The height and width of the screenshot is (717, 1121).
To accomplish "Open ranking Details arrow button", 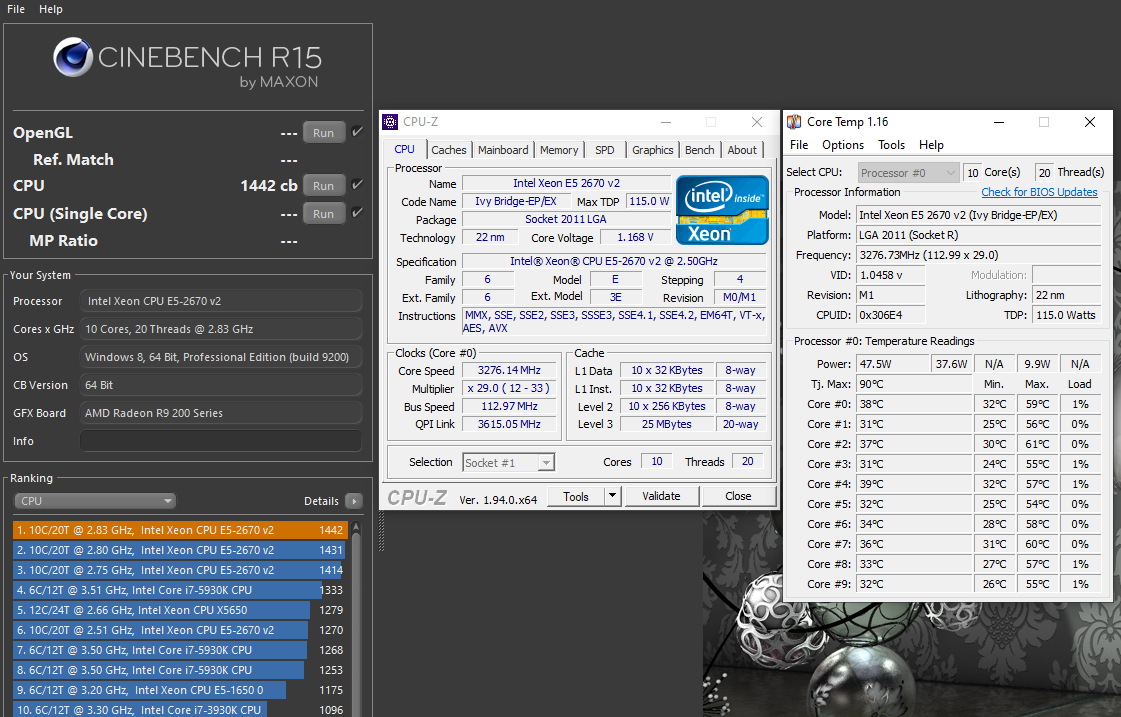I will pos(353,501).
